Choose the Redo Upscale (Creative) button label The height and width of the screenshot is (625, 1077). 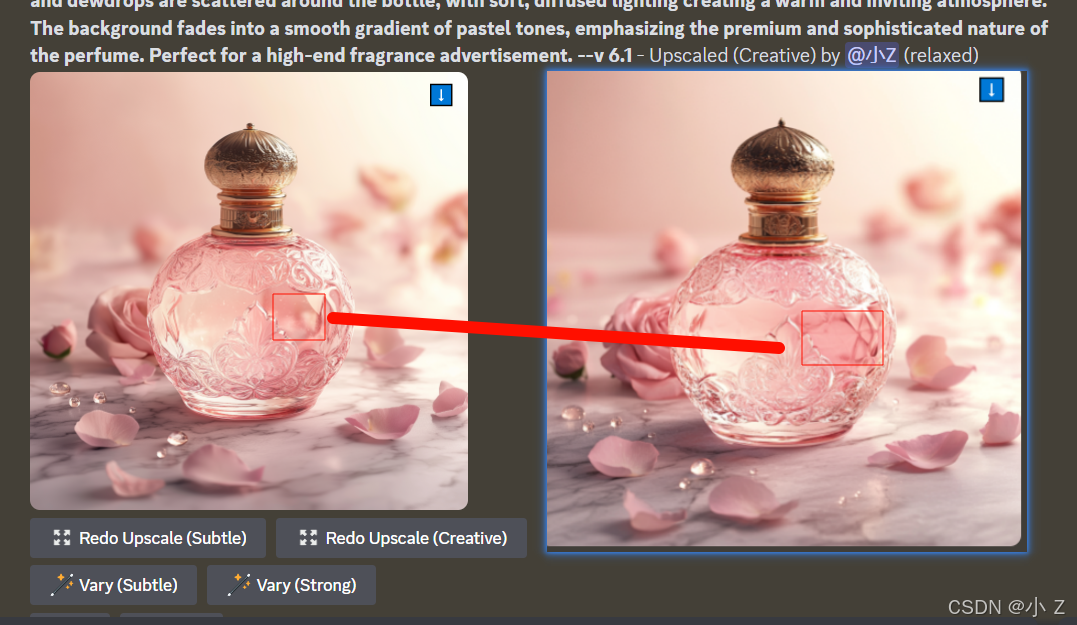(416, 538)
